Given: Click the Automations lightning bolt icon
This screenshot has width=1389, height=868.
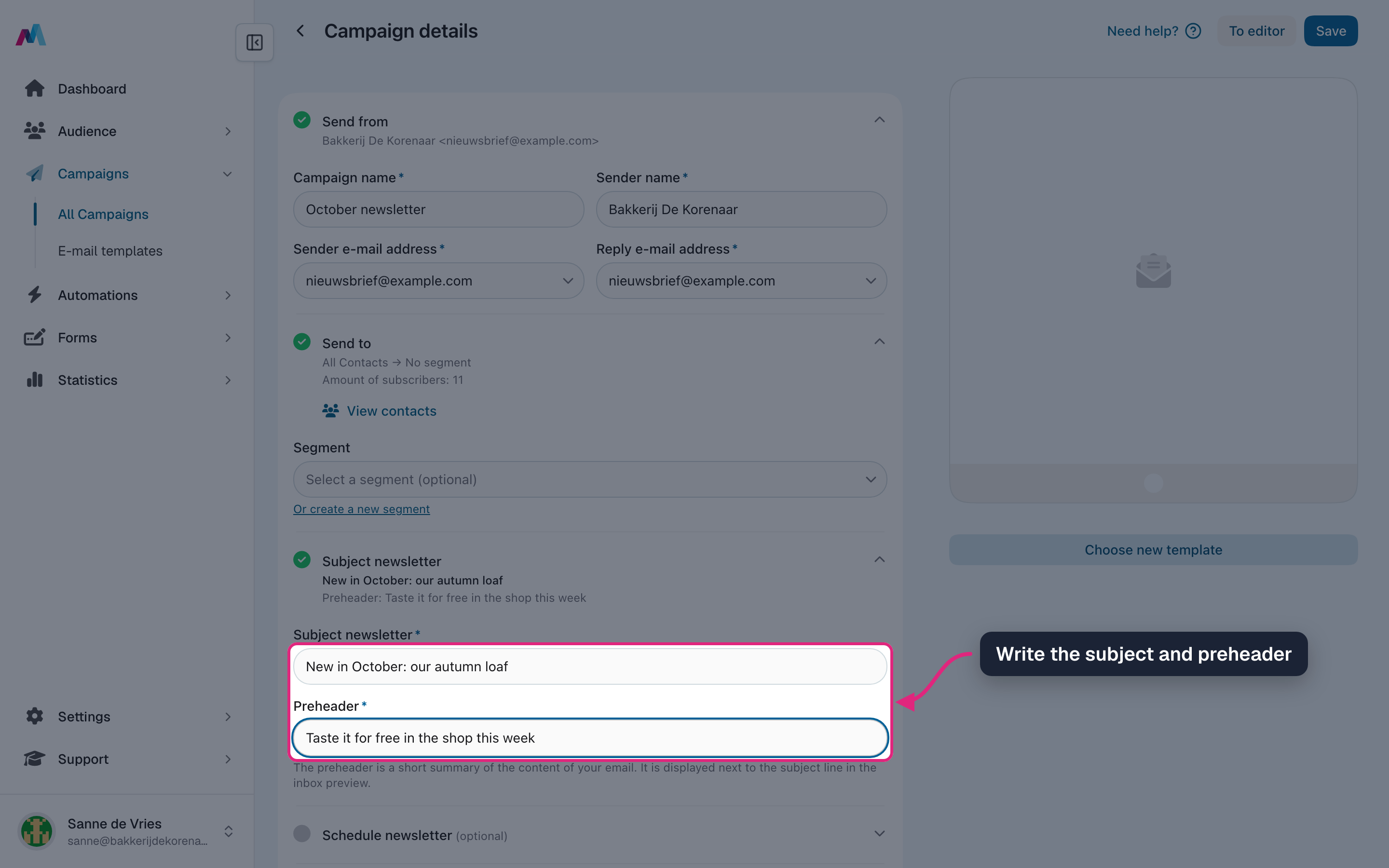Looking at the screenshot, I should click(x=34, y=295).
